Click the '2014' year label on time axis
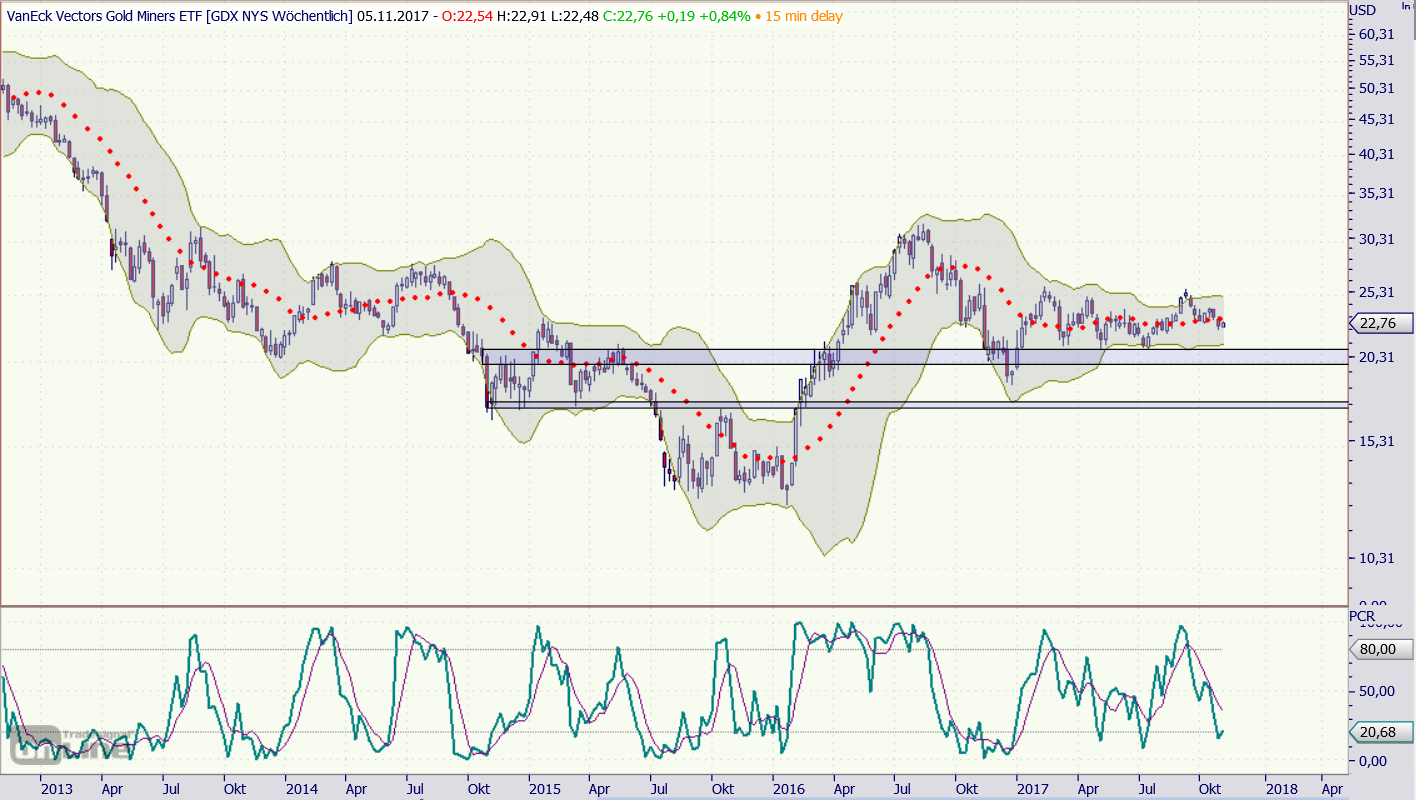Viewport: 1416px width, 800px height. (x=300, y=788)
